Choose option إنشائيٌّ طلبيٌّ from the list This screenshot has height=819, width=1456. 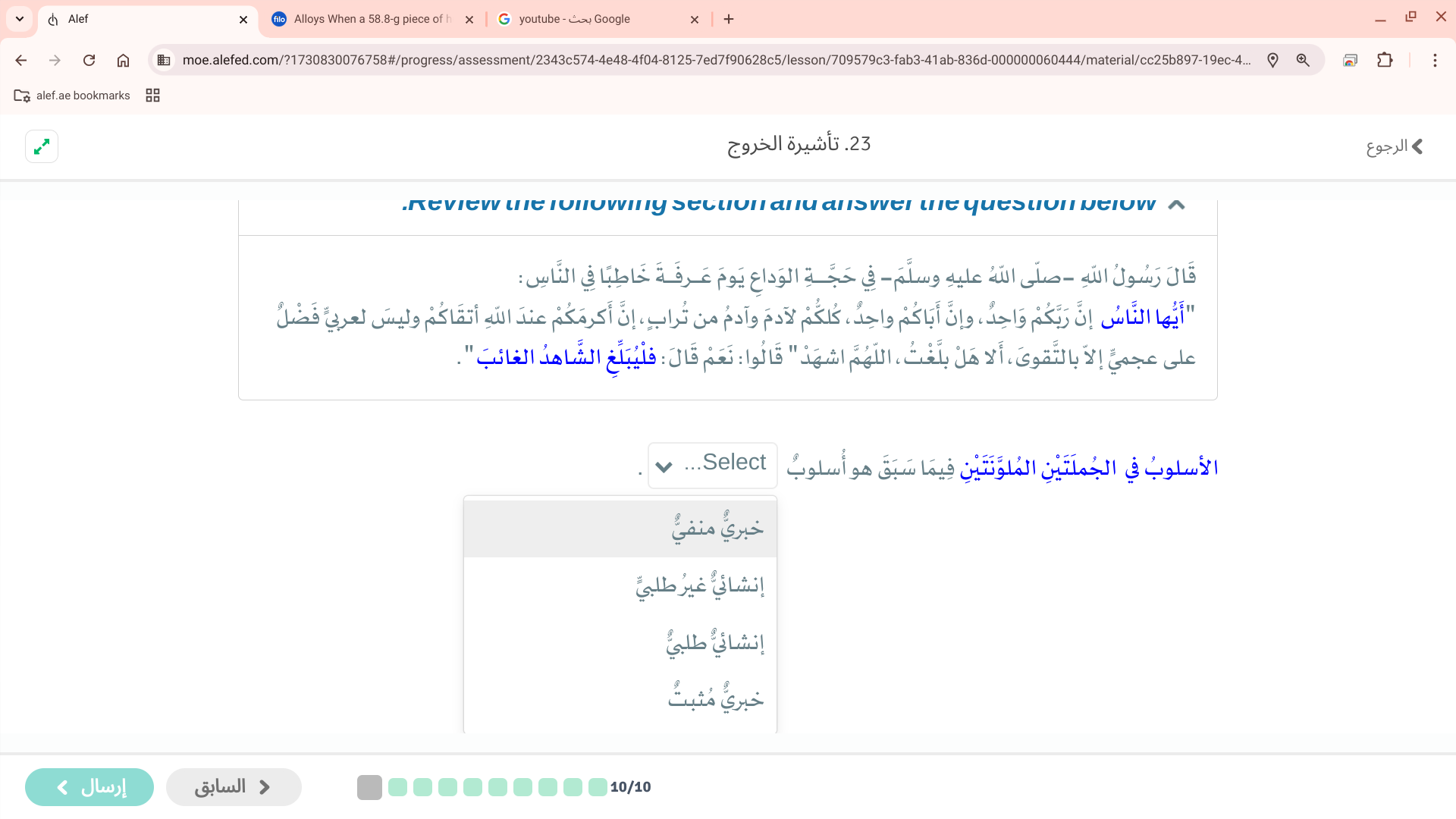pos(714,643)
